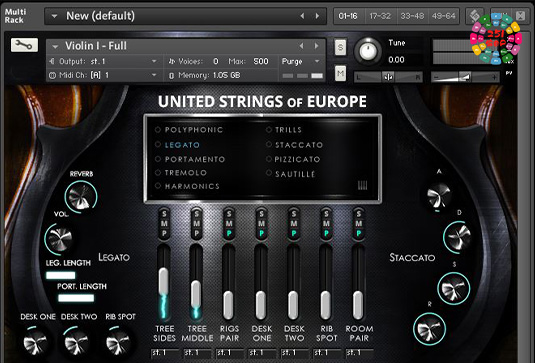The image size is (535, 363).
Task: Solo the Tree Sides mic channel
Action: (x=164, y=214)
